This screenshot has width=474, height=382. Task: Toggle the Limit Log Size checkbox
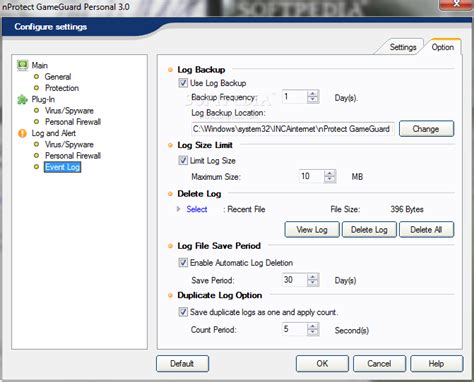click(x=183, y=160)
